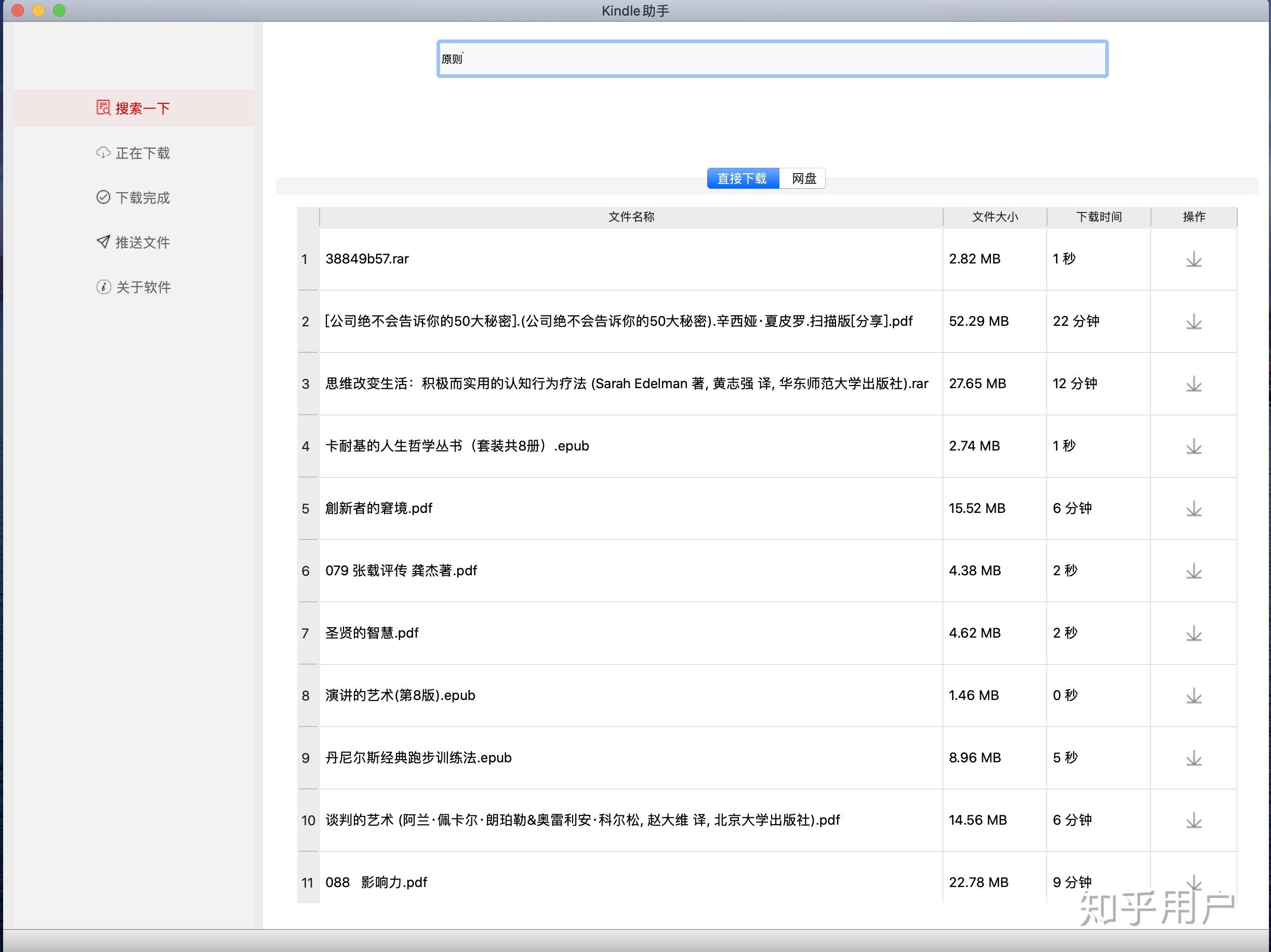Click the 文件名称 column header
The height and width of the screenshot is (952, 1271).
coord(631,217)
